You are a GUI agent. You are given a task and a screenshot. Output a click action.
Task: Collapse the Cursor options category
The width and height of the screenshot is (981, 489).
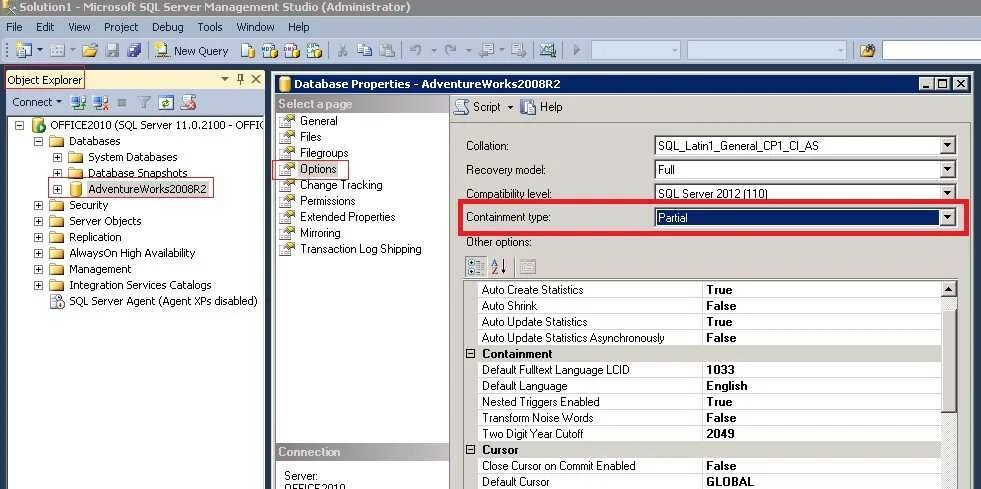(470, 450)
